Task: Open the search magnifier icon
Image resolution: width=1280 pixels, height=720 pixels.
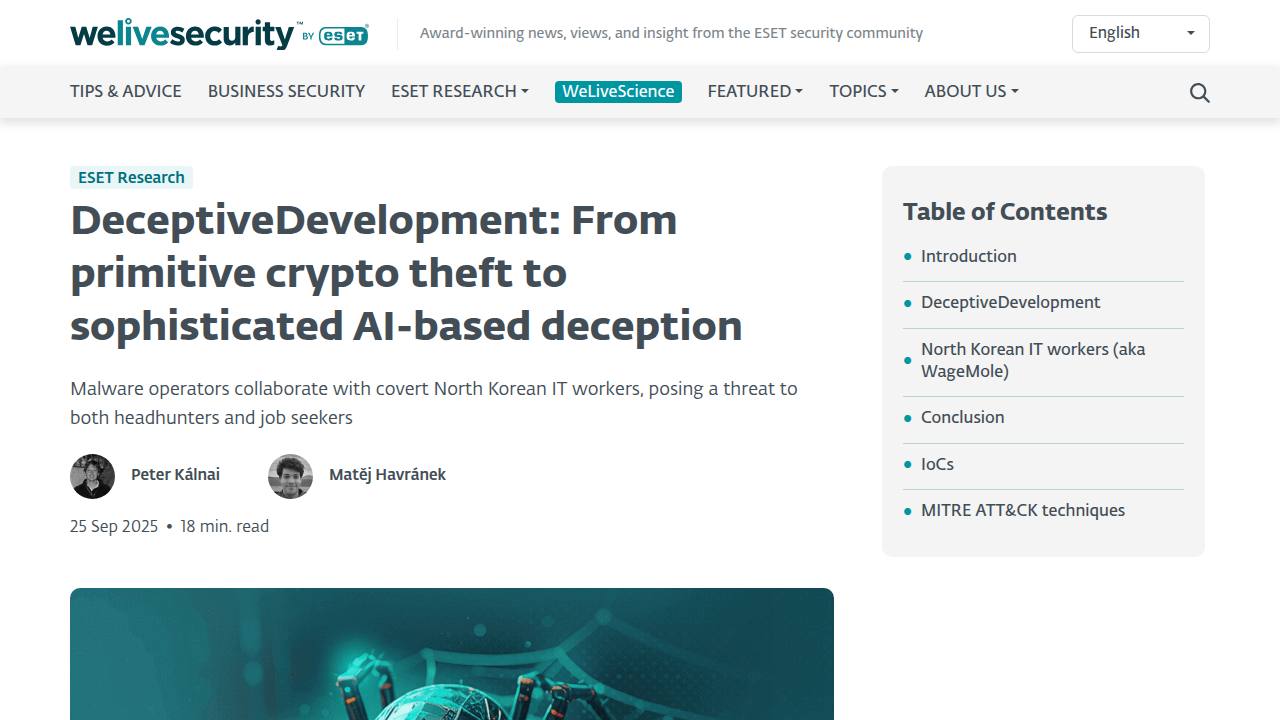Action: click(x=1200, y=93)
